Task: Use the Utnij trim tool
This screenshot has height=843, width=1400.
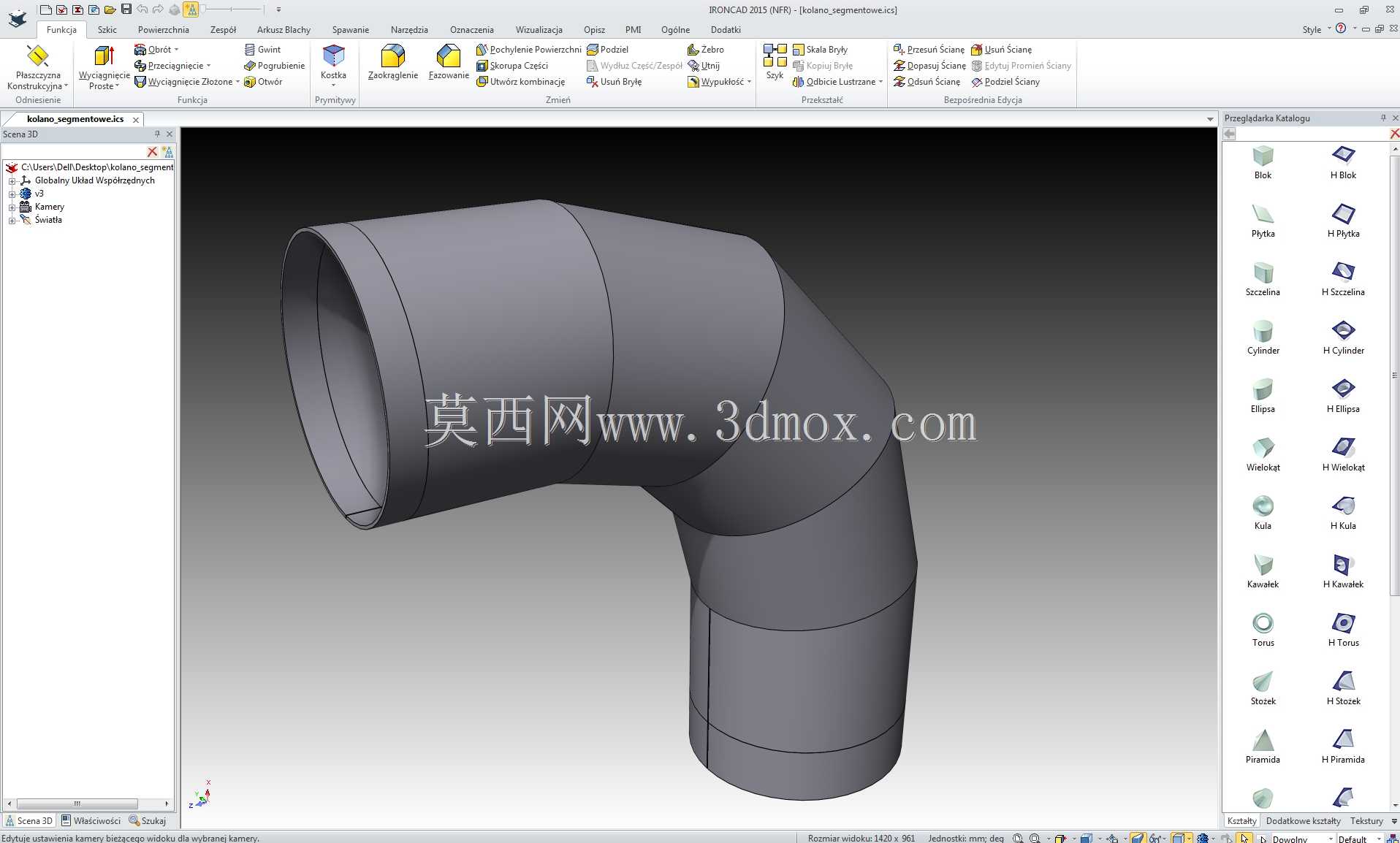Action: point(704,66)
